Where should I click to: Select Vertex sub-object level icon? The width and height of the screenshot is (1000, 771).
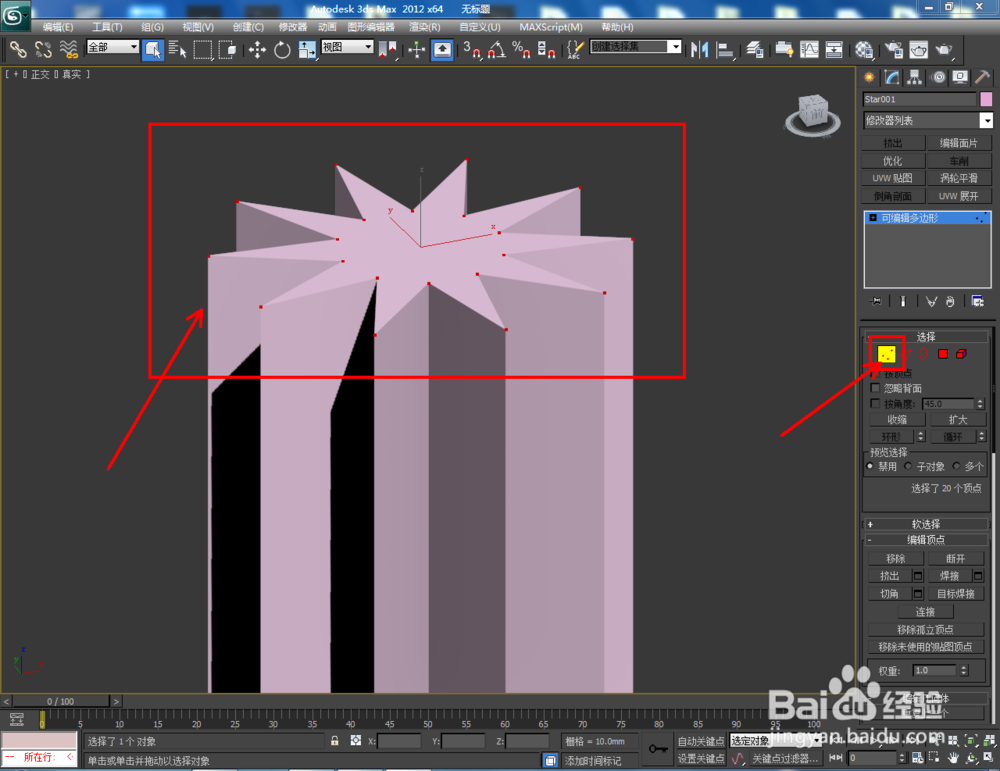click(886, 354)
